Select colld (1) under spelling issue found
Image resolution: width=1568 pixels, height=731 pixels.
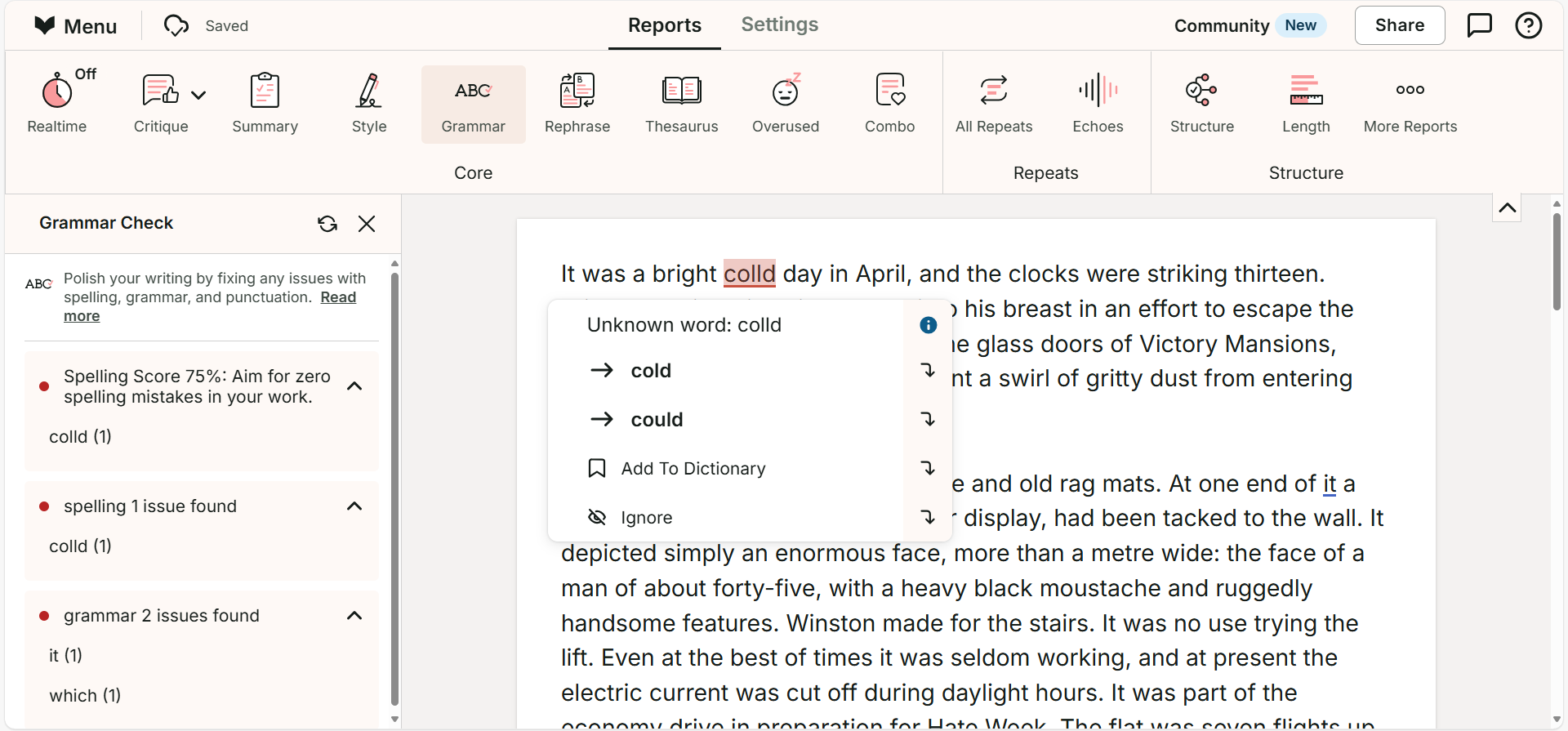(x=80, y=546)
